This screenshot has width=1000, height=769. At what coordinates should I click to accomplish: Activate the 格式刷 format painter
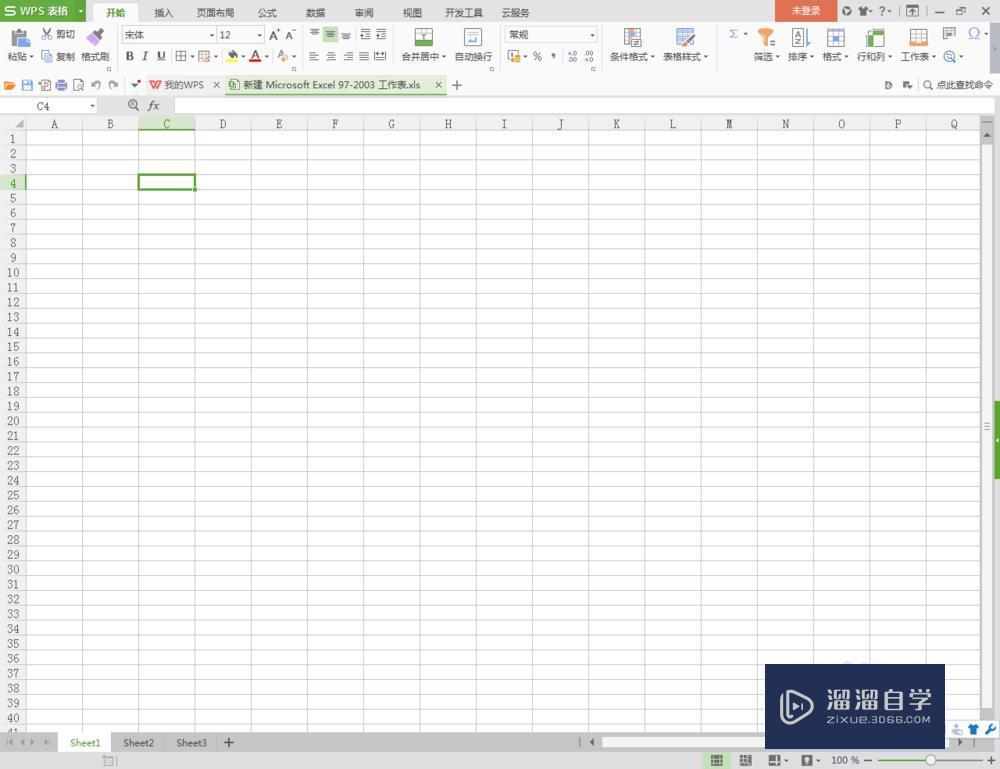click(95, 45)
